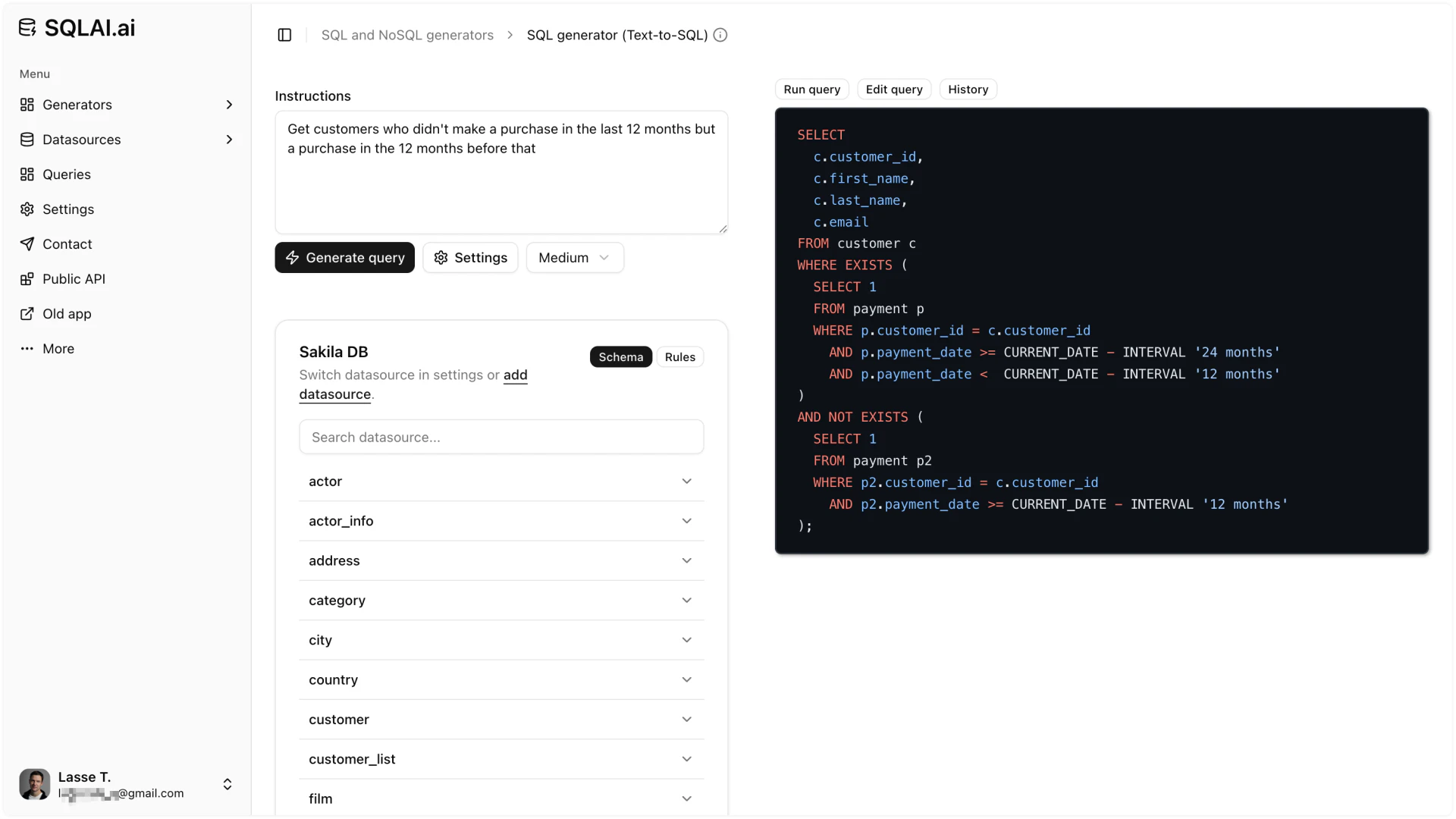Click the More ellipsis icon
Screen dimensions: 1456x819
[27, 349]
